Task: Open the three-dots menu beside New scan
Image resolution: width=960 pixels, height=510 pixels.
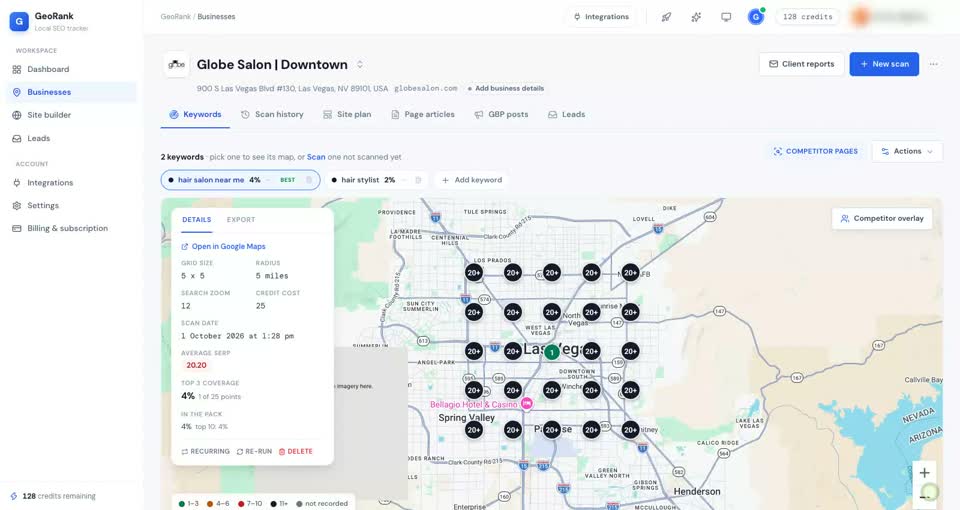Action: coord(933,64)
